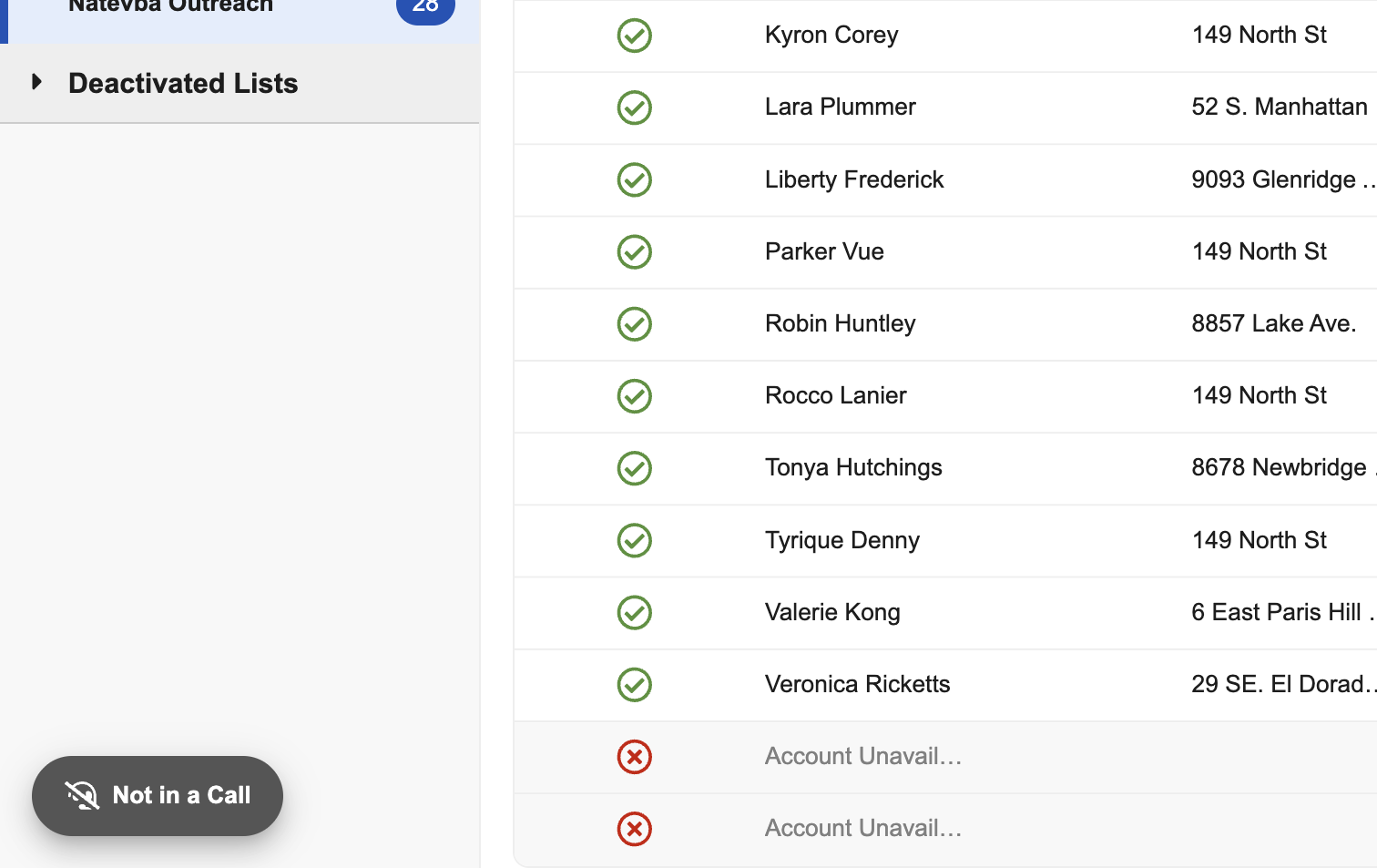Click Rocco Lanier's green check icon

(634, 395)
